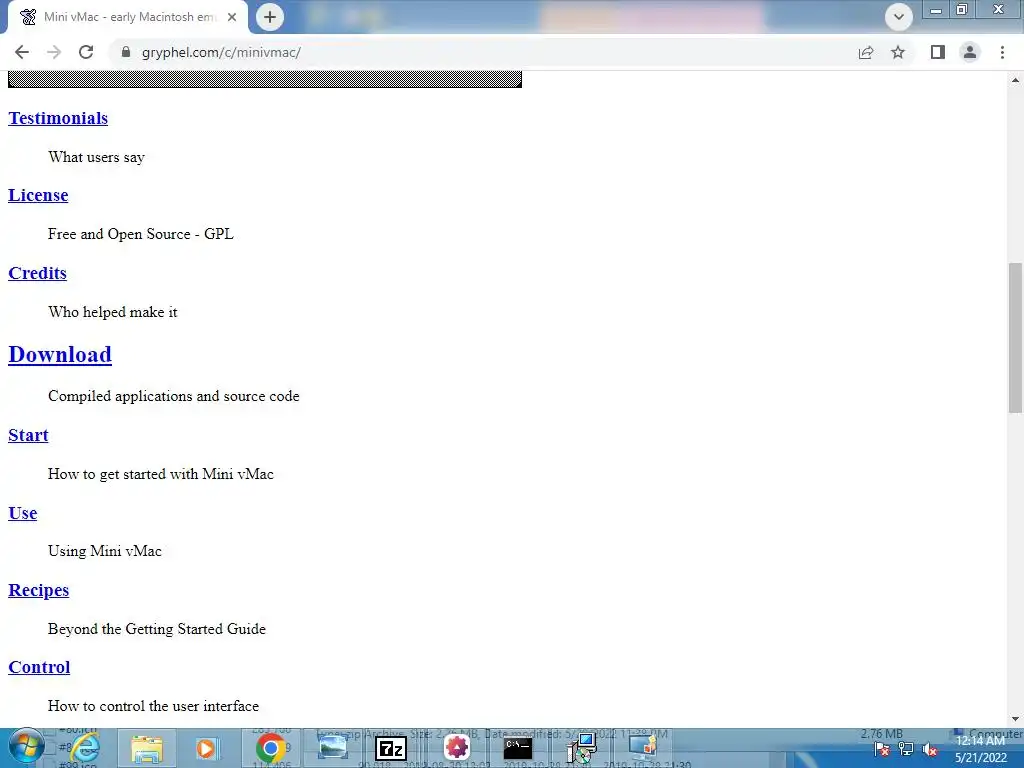Image resolution: width=1024 pixels, height=768 pixels.
Task: Open the installer disc taskbar icon
Action: (581, 748)
